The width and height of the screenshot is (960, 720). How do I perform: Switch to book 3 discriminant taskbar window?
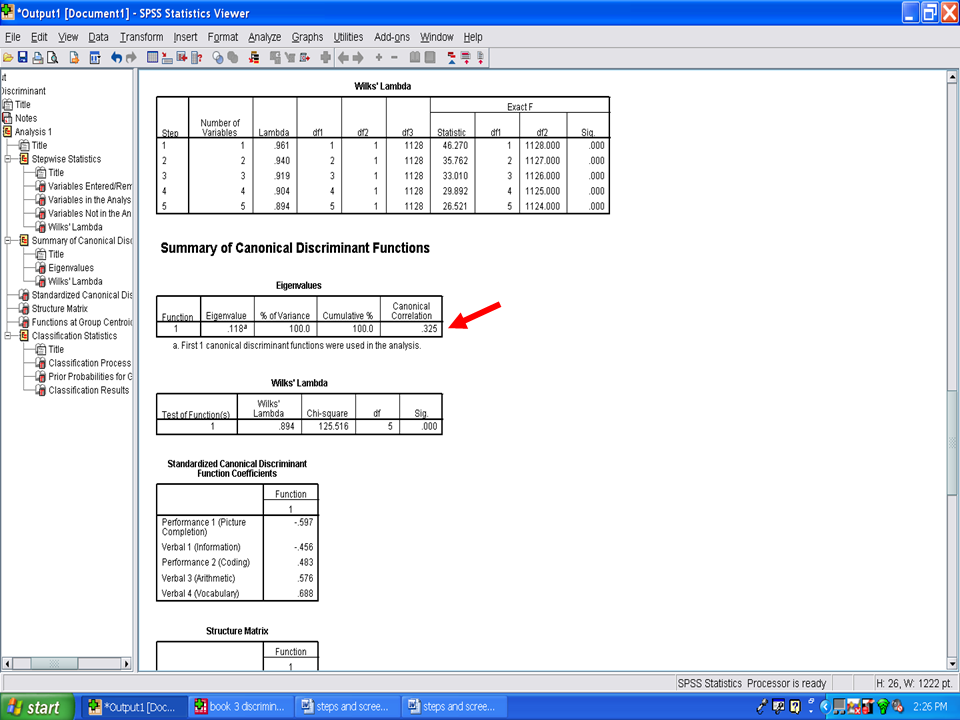click(243, 707)
